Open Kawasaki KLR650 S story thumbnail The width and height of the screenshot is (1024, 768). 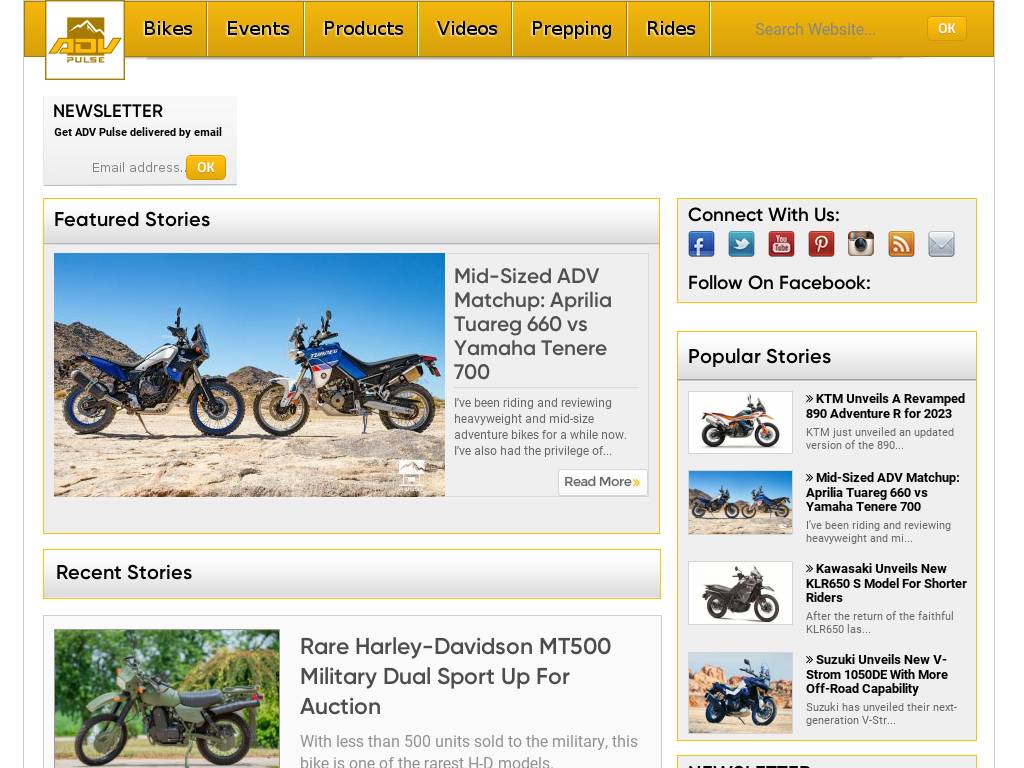[740, 593]
